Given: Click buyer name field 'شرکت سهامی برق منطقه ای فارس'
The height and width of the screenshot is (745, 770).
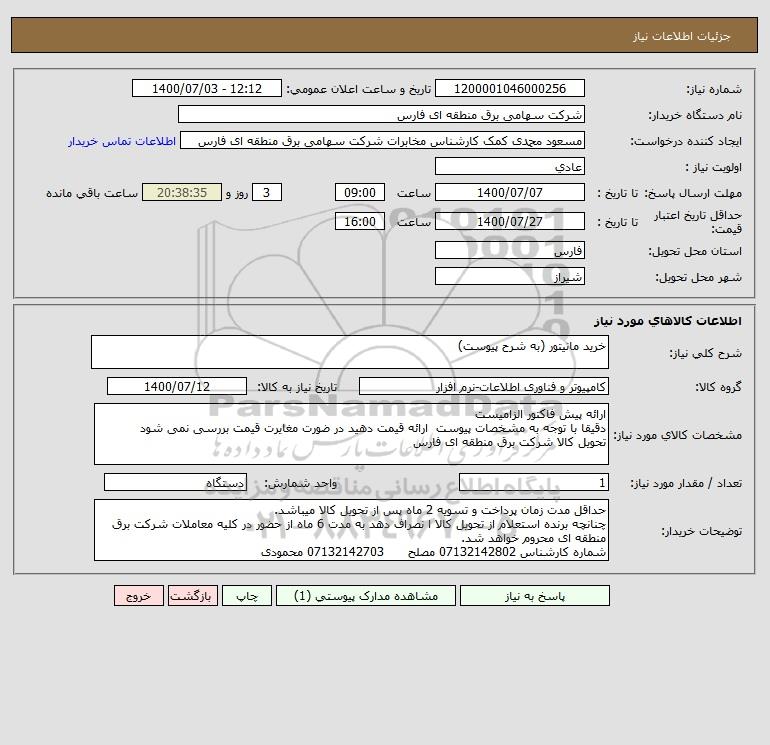Looking at the screenshot, I should [x=381, y=114].
